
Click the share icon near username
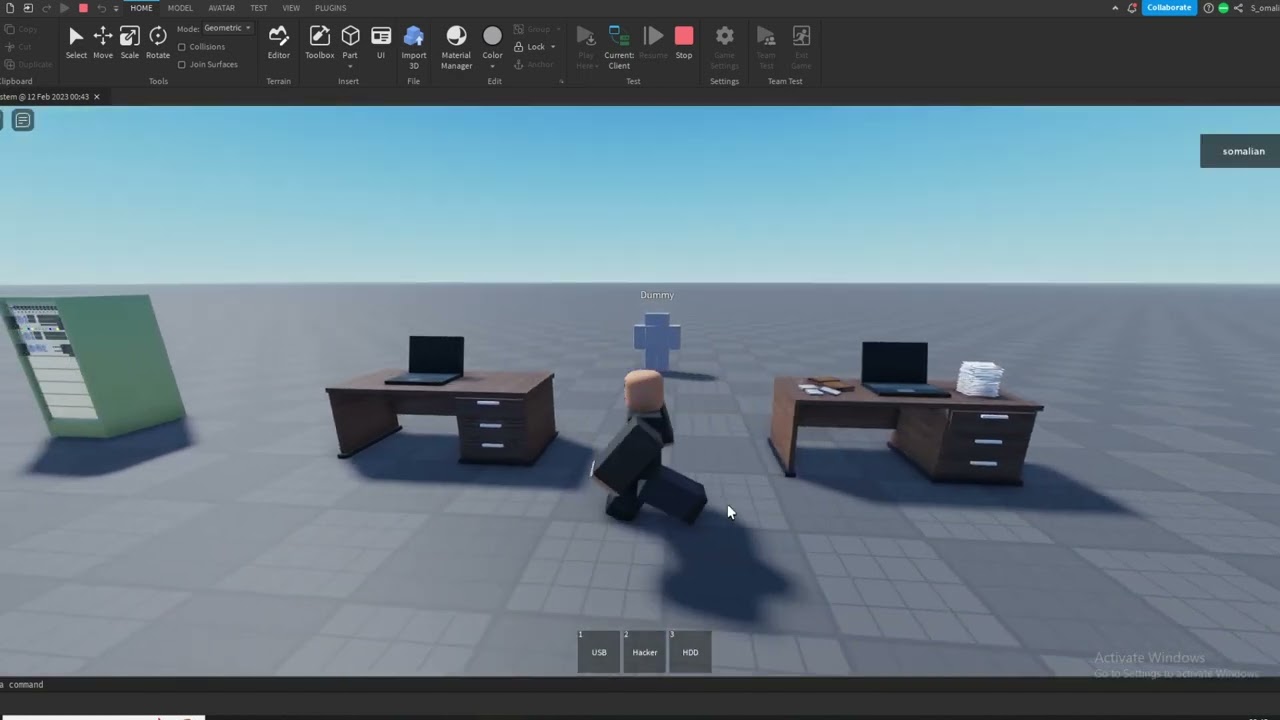click(x=1238, y=8)
